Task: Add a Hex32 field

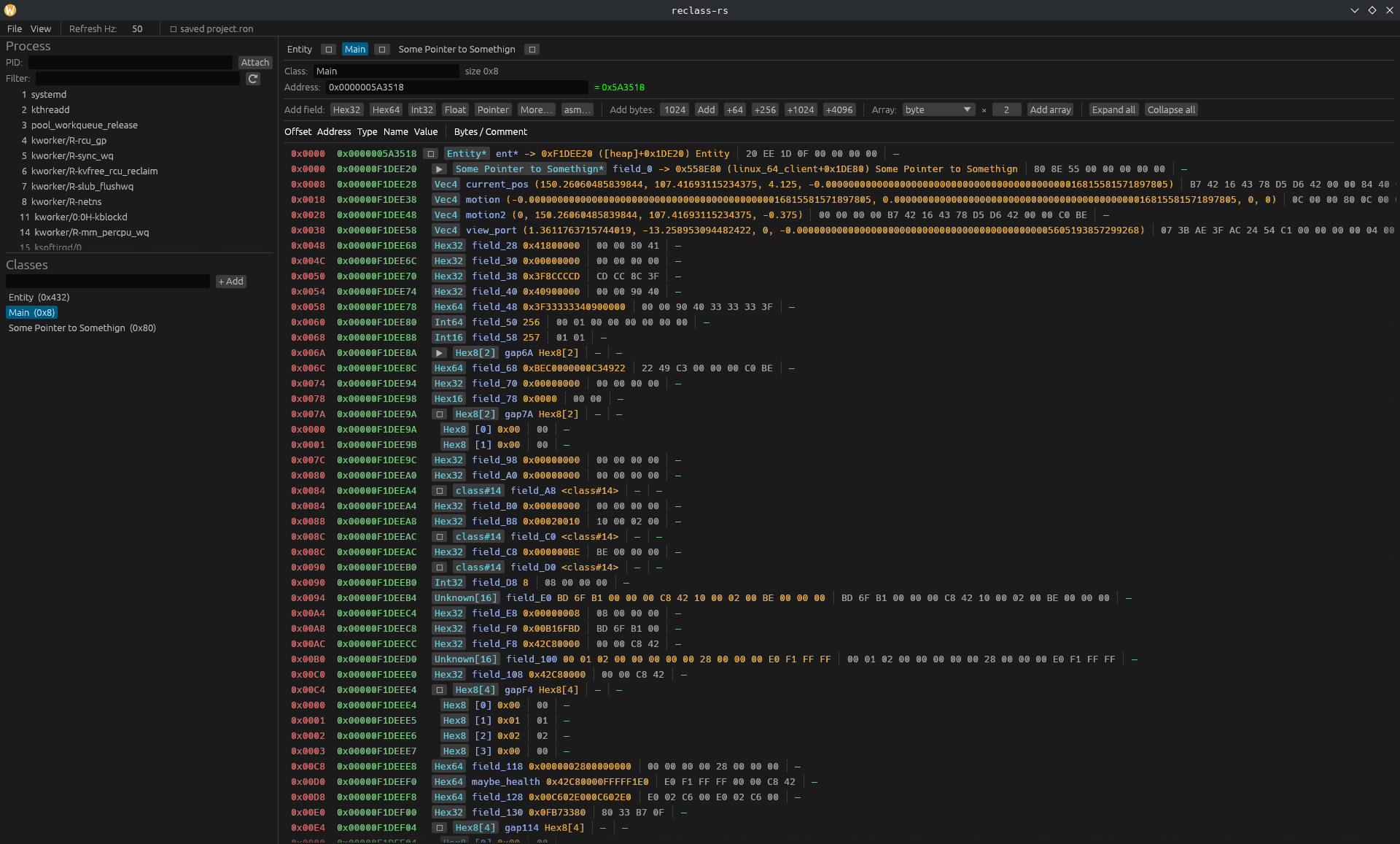Action: [x=347, y=110]
